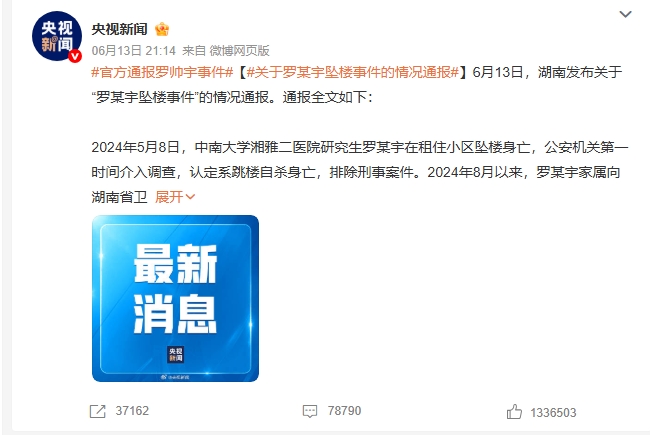This screenshot has height=435, width=650.
Task: Like the post with thumbs-up icon
Action: point(514,412)
